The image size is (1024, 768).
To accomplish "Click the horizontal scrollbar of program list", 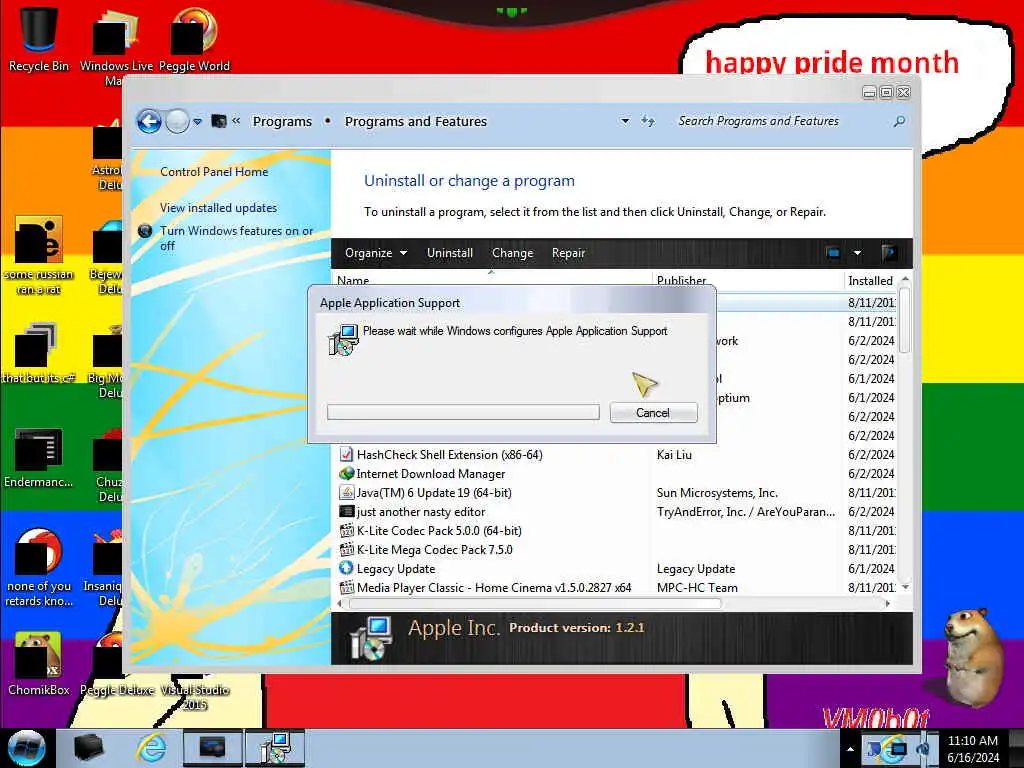I will point(535,604).
